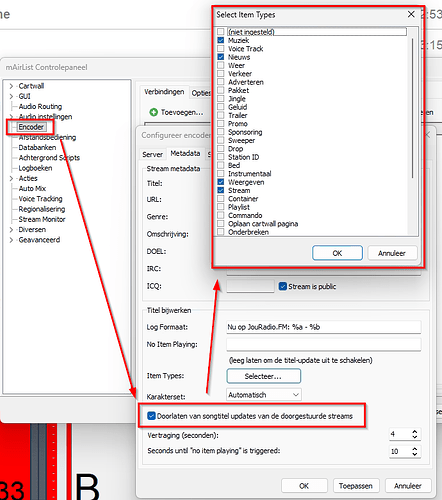
Task: Toggle Stream is public checkbox
Action: pos(283,286)
